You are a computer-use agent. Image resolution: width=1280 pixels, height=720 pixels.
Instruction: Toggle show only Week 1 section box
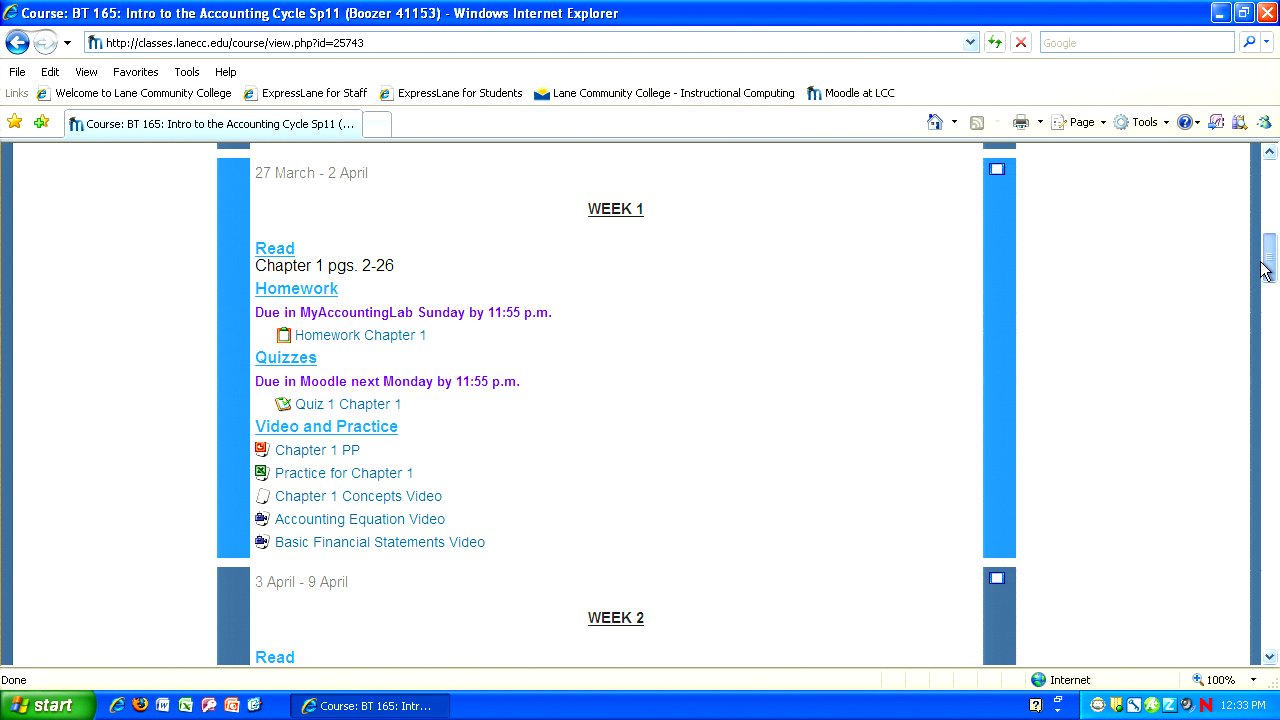coord(997,169)
